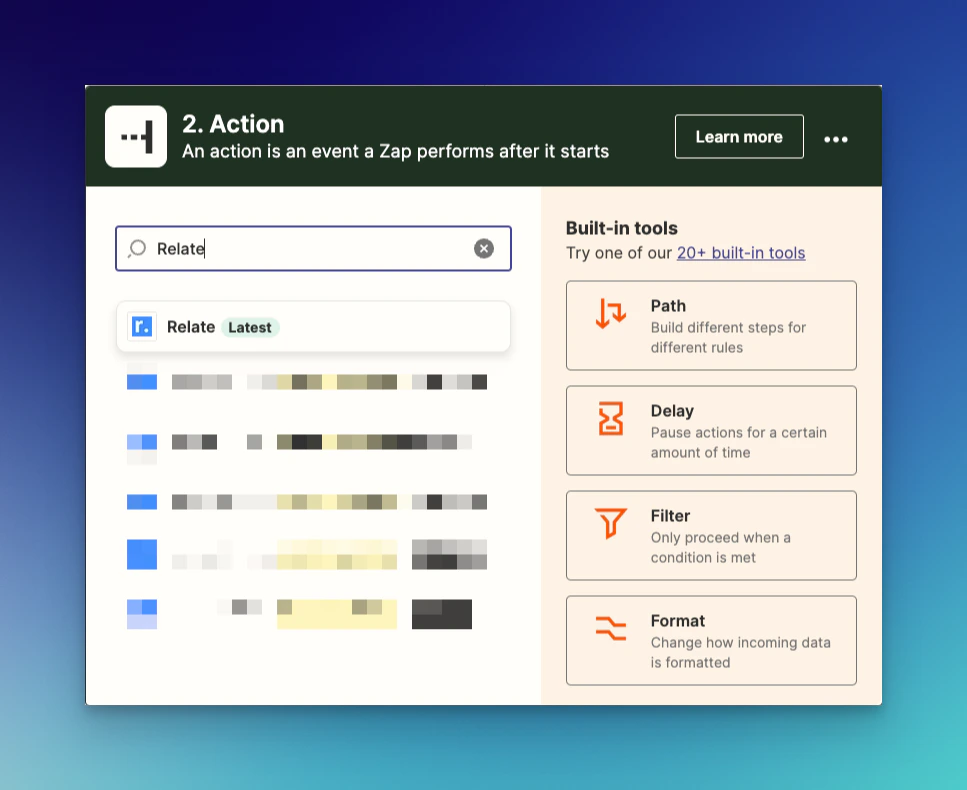Click the 'Built-in tools' heading
Image resolution: width=967 pixels, height=790 pixels.
pyautogui.click(x=622, y=228)
